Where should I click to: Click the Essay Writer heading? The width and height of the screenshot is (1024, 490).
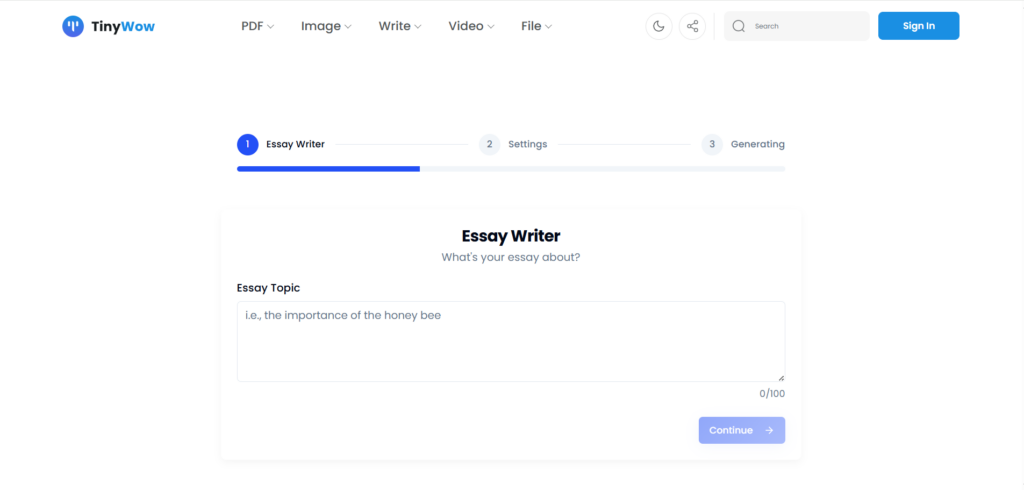click(x=511, y=236)
